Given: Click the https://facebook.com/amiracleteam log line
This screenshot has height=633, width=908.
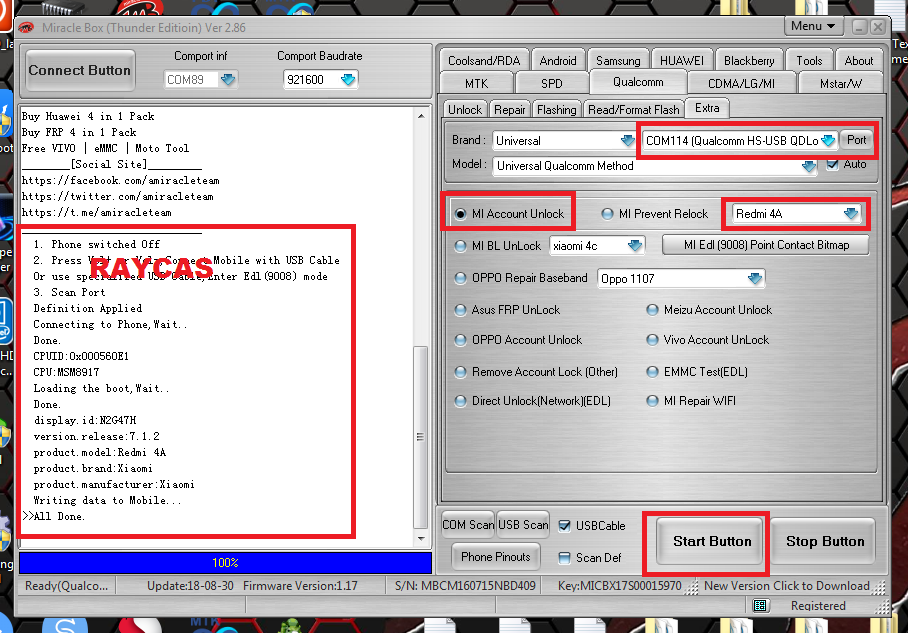Looking at the screenshot, I should (120, 181).
